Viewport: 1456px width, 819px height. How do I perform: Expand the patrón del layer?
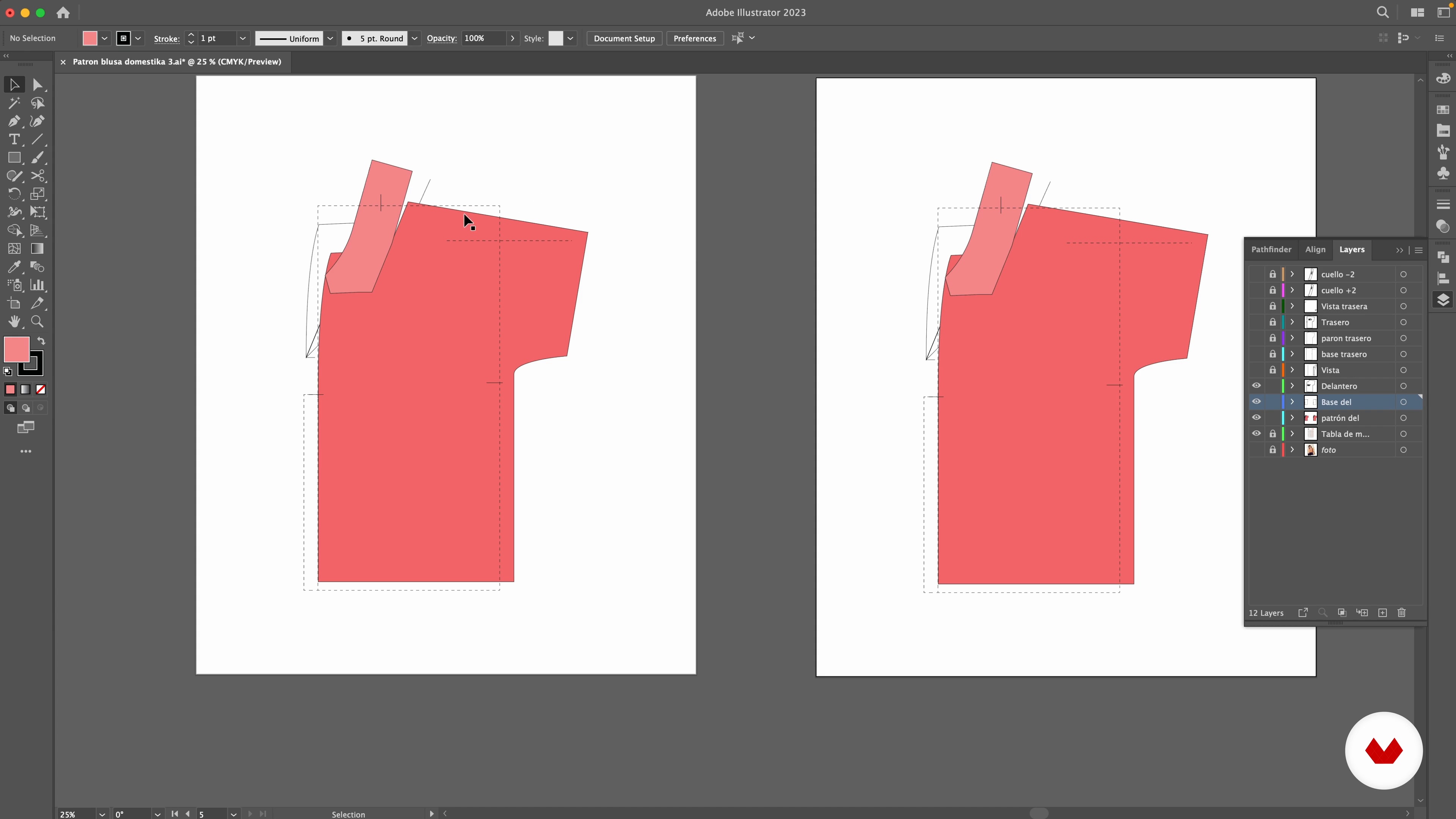1292,418
